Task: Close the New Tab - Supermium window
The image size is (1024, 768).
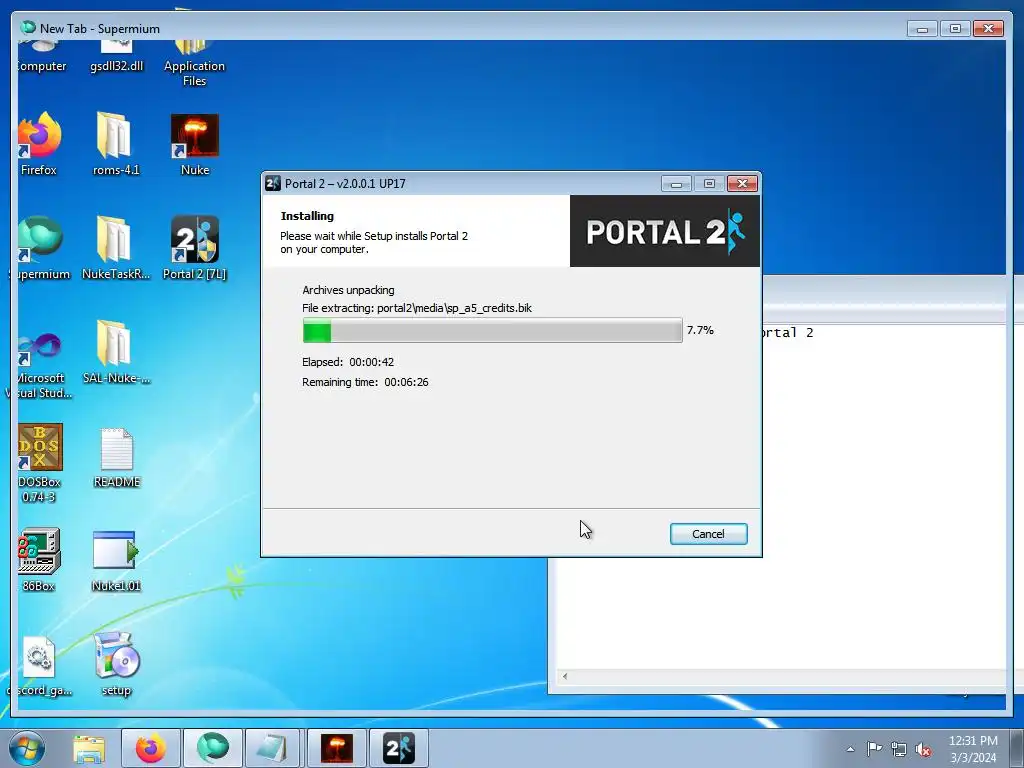Action: point(988,29)
